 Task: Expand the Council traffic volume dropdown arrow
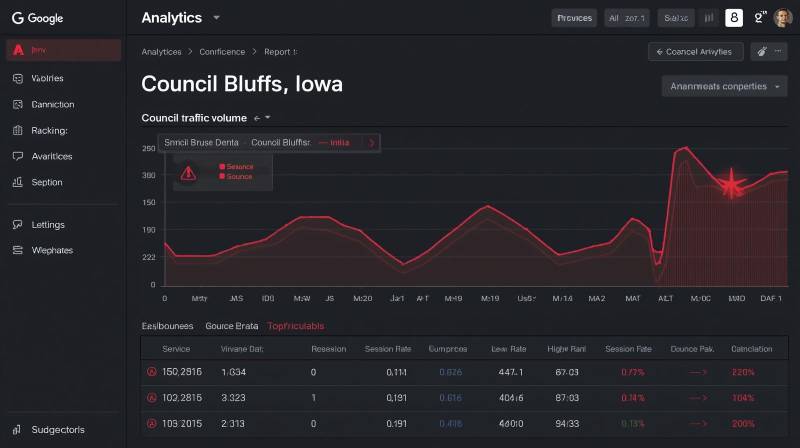[267, 118]
